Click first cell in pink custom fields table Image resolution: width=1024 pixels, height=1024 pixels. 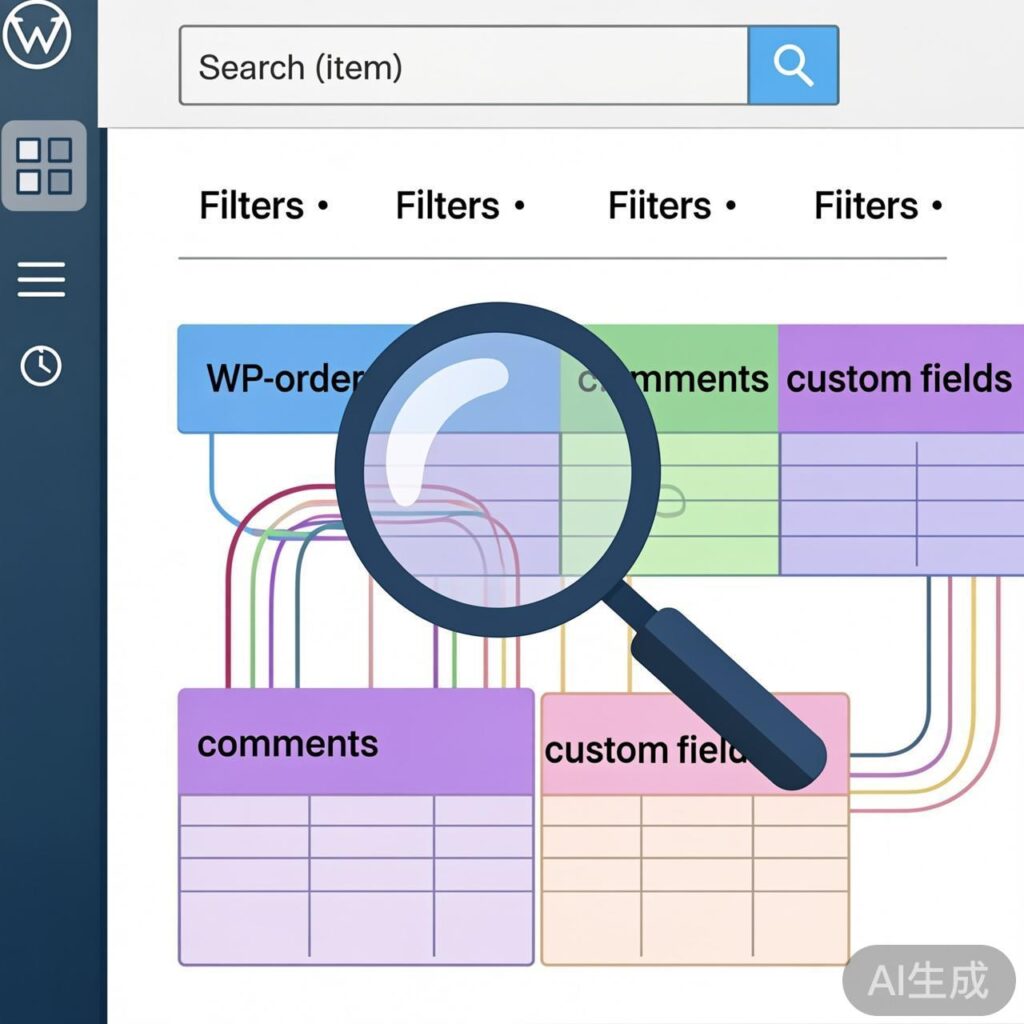point(591,811)
